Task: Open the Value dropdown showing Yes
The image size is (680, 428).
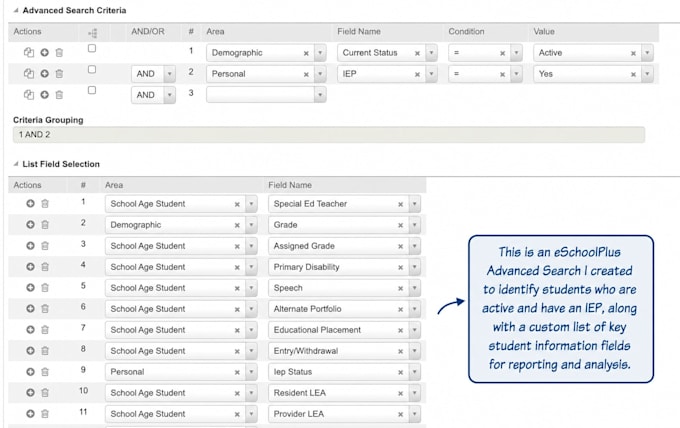Action: (x=647, y=74)
